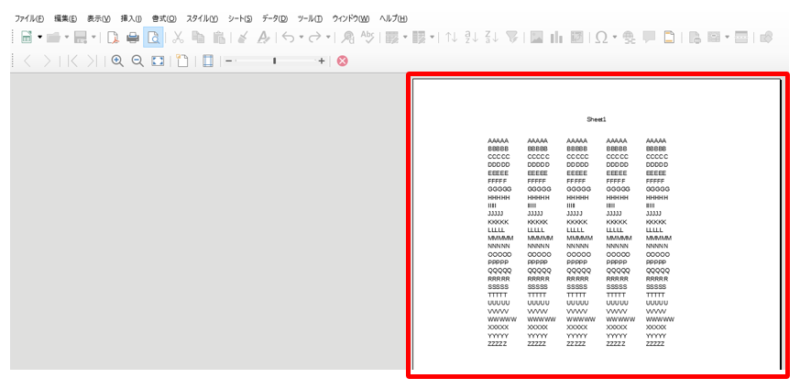Image resolution: width=800 pixels, height=389 pixels.
Task: Go to the next preview page
Action: point(47,61)
